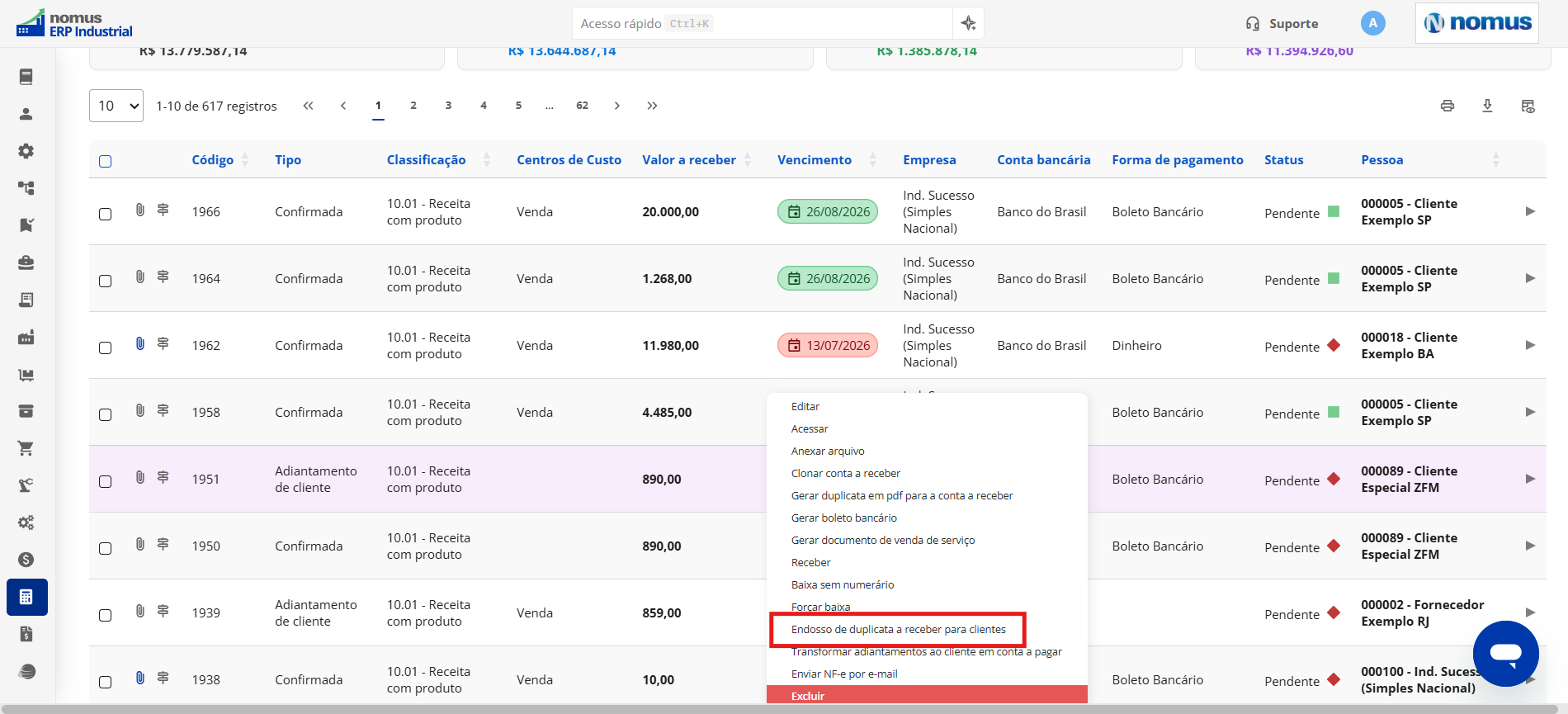
Task: Open the dollar-sign finance icon in the sidebar
Action: (x=26, y=560)
